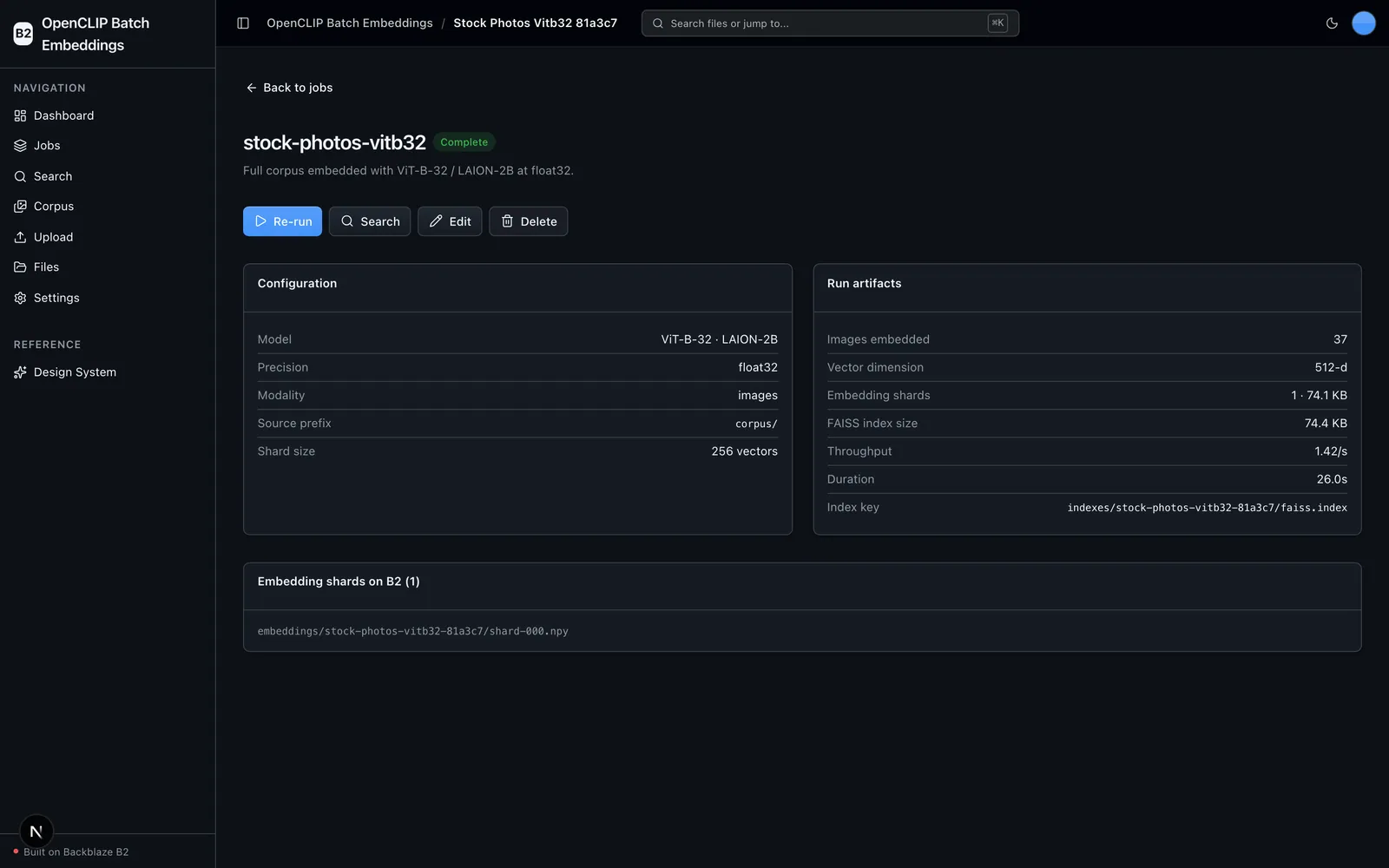The height and width of the screenshot is (868, 1389).
Task: Click the corpus/ source prefix value
Action: pyautogui.click(x=756, y=424)
